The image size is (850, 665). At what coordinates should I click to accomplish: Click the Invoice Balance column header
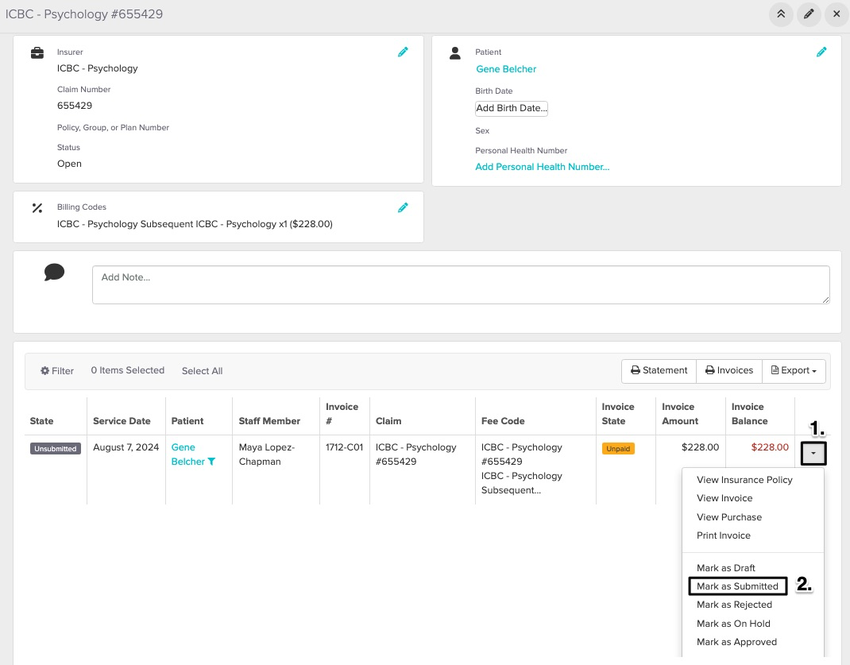point(749,414)
